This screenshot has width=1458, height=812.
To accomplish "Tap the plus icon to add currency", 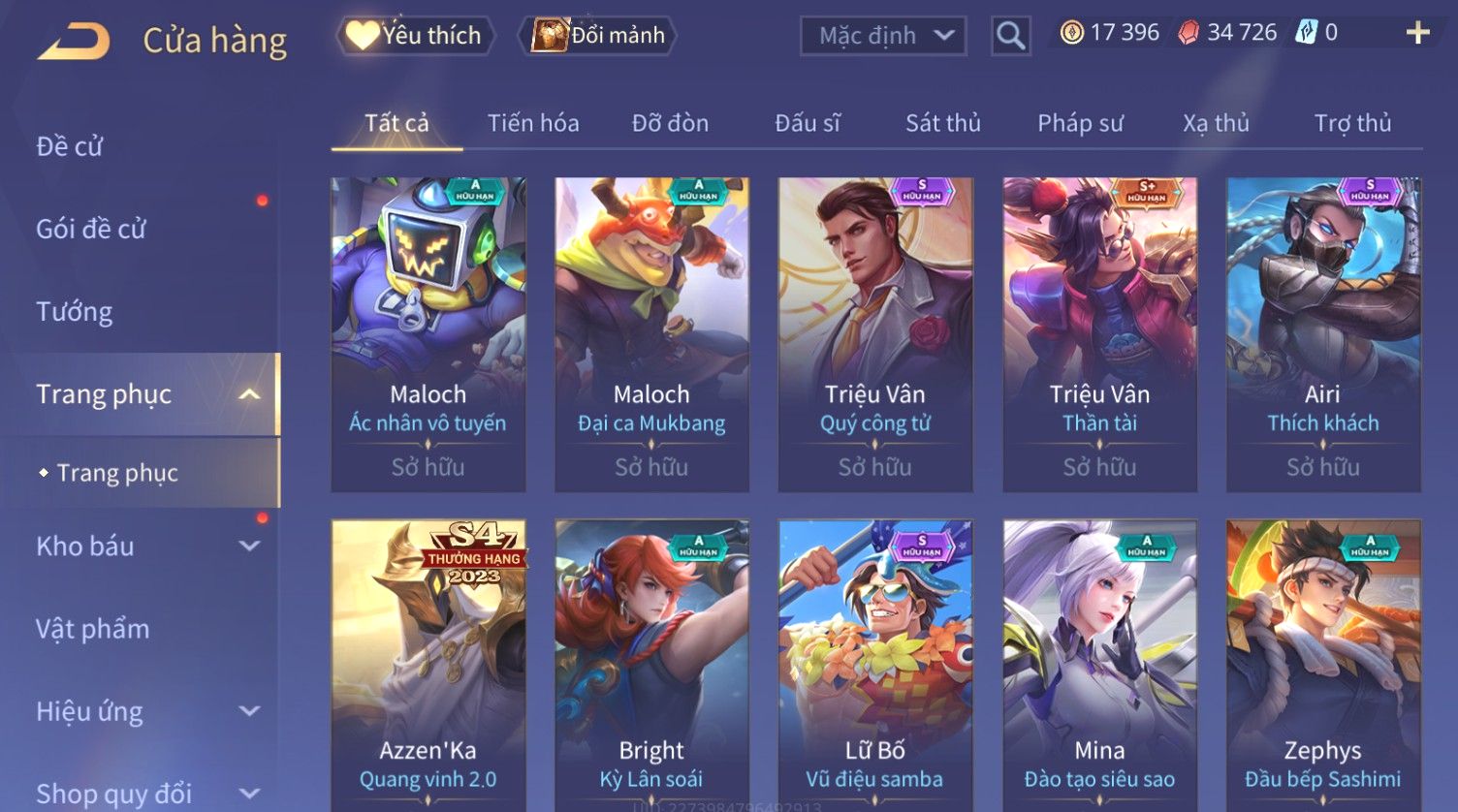I will (1417, 33).
